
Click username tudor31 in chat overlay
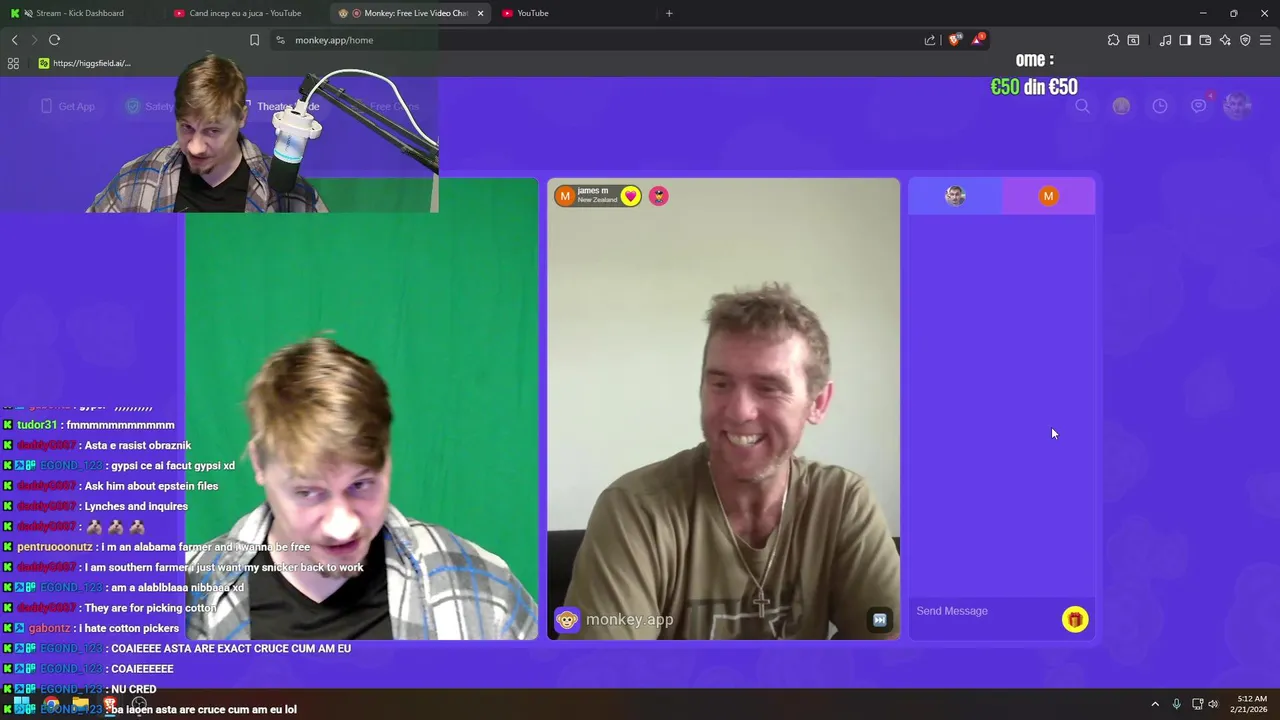pyautogui.click(x=37, y=425)
